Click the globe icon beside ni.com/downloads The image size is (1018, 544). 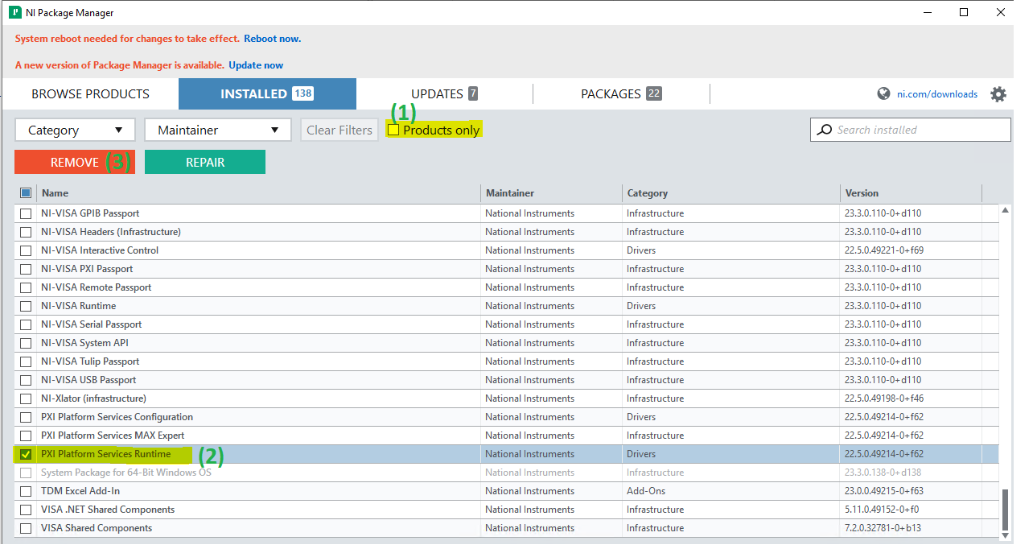(x=883, y=94)
